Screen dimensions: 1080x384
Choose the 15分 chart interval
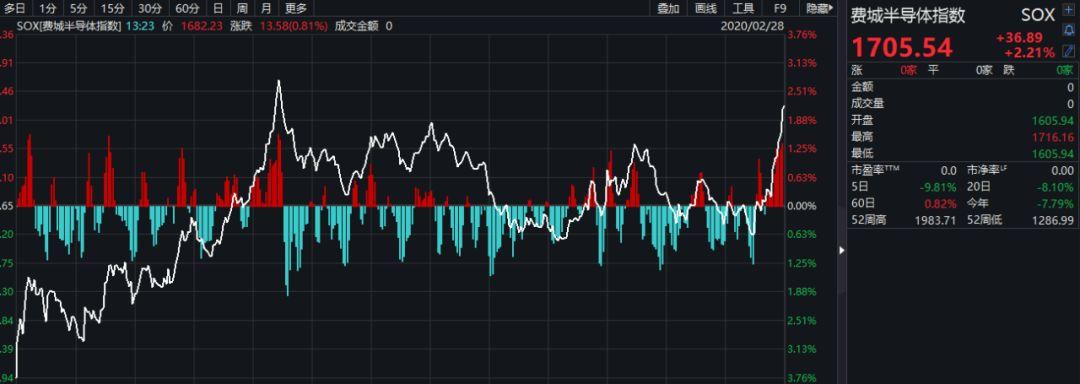click(112, 8)
